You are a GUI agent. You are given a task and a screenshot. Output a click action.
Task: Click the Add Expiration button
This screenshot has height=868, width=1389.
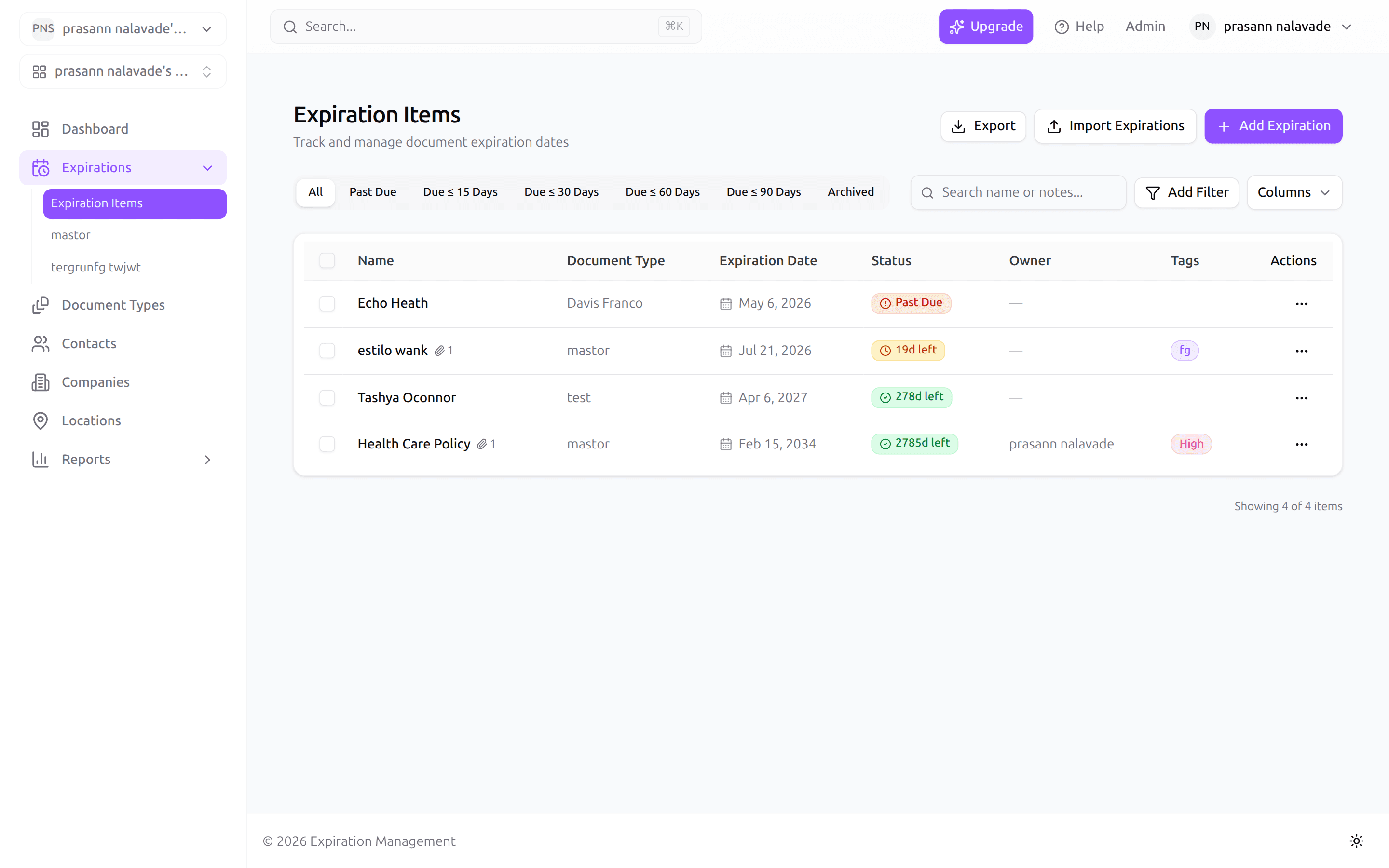[1272, 126]
